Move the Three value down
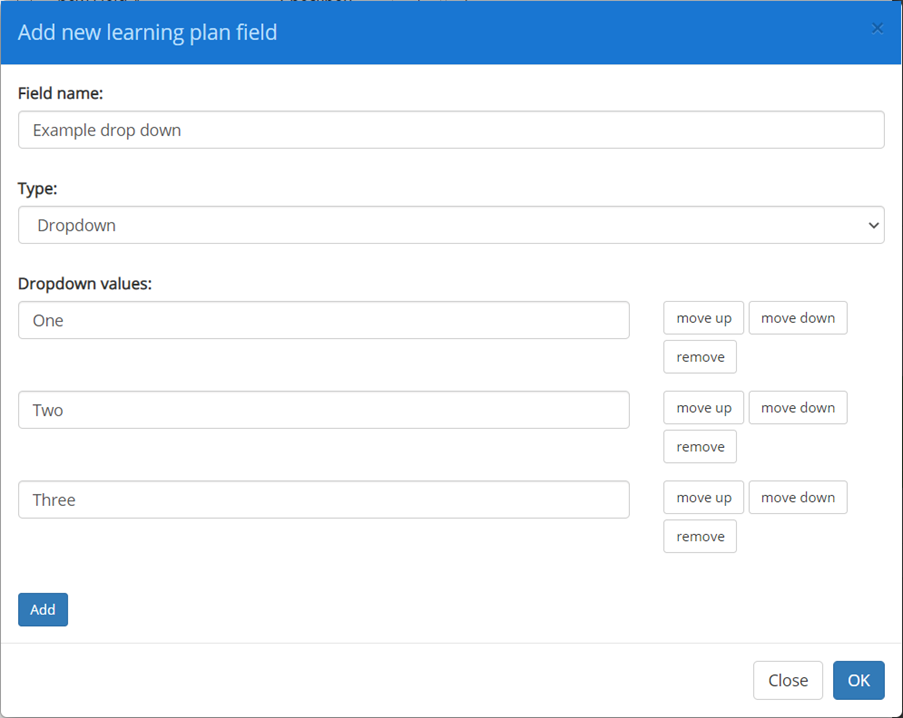The height and width of the screenshot is (718, 903). 797,497
